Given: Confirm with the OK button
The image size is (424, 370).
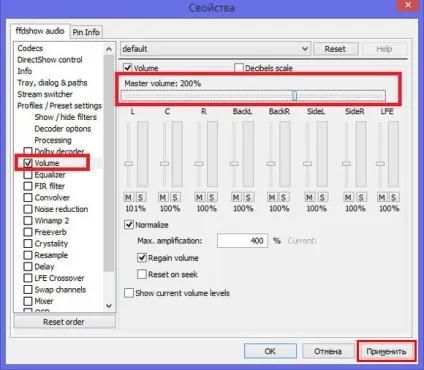Looking at the screenshot, I should [x=270, y=351].
